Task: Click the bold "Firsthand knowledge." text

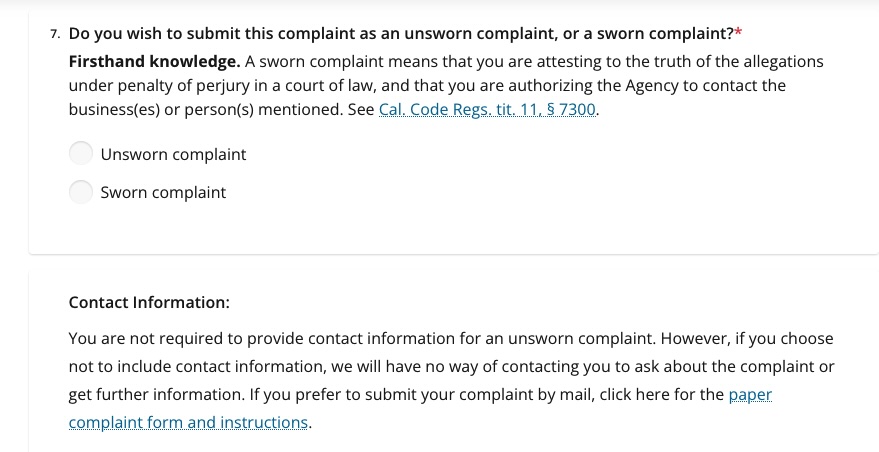Action: (154, 61)
